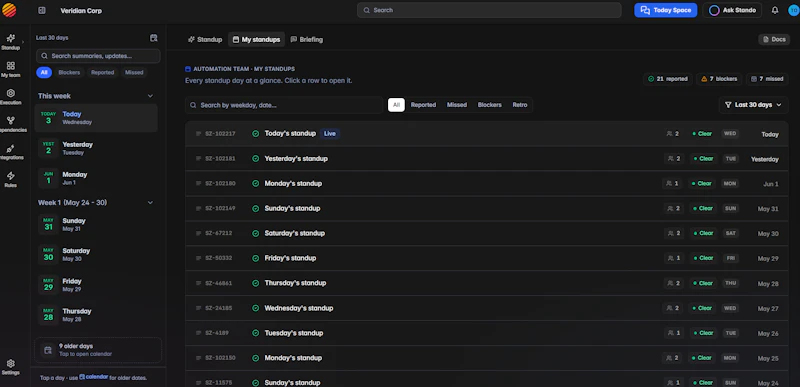
Task: Click the status check icon on Wednesday's standup
Action: [256, 308]
